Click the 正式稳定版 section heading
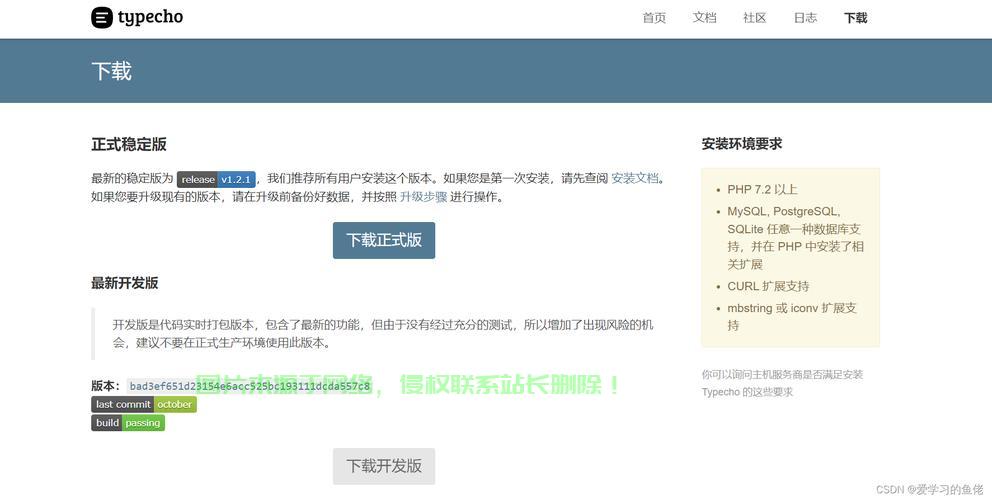The width and height of the screenshot is (992, 500). click(129, 144)
